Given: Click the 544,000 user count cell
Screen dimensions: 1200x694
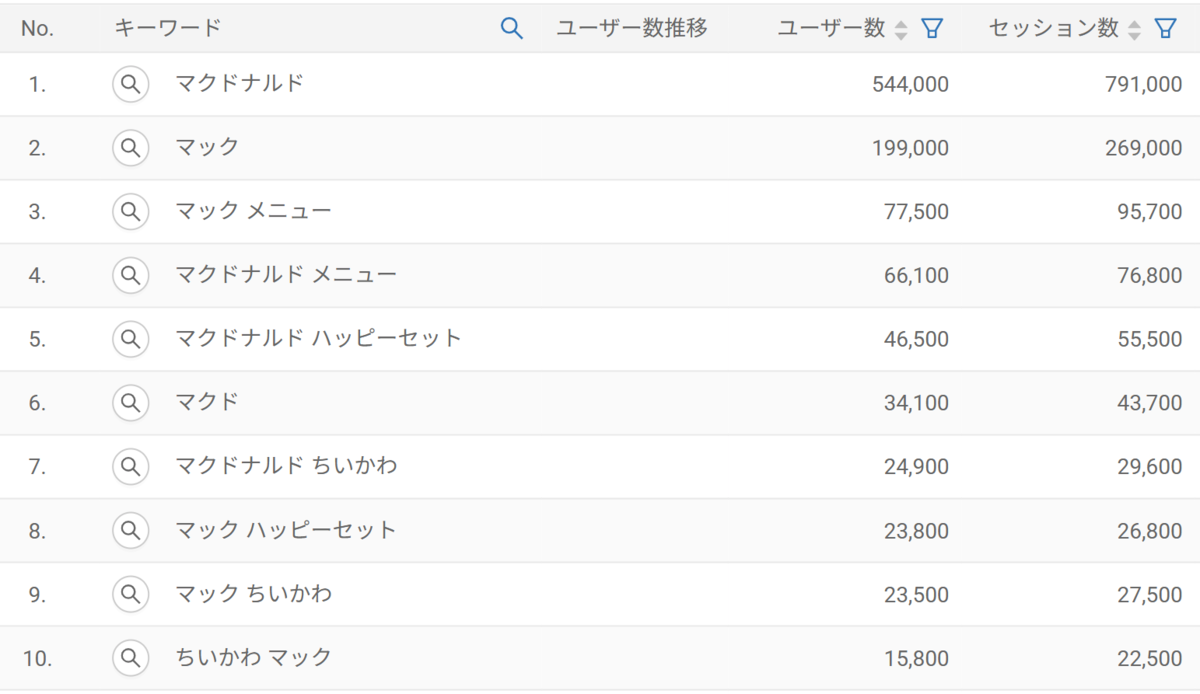Looking at the screenshot, I should click(x=910, y=85).
